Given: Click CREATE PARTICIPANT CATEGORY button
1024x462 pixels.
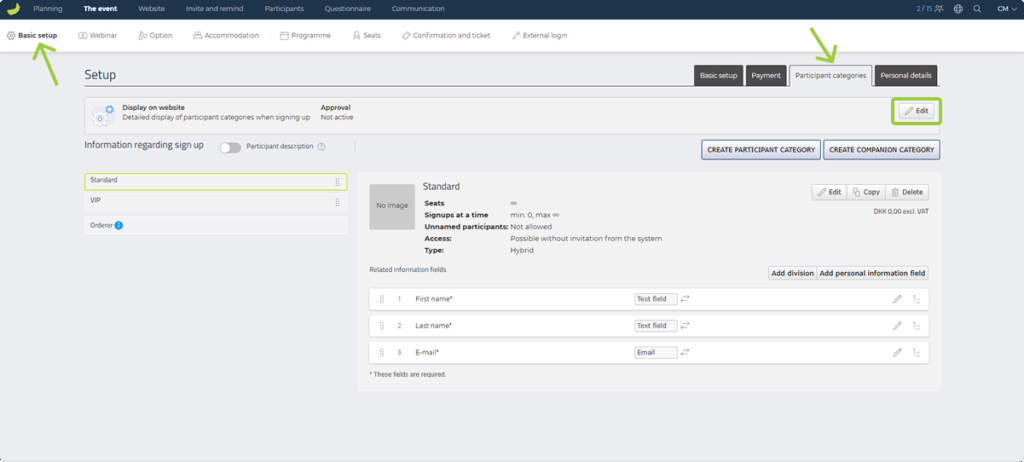Looking at the screenshot, I should [x=761, y=150].
